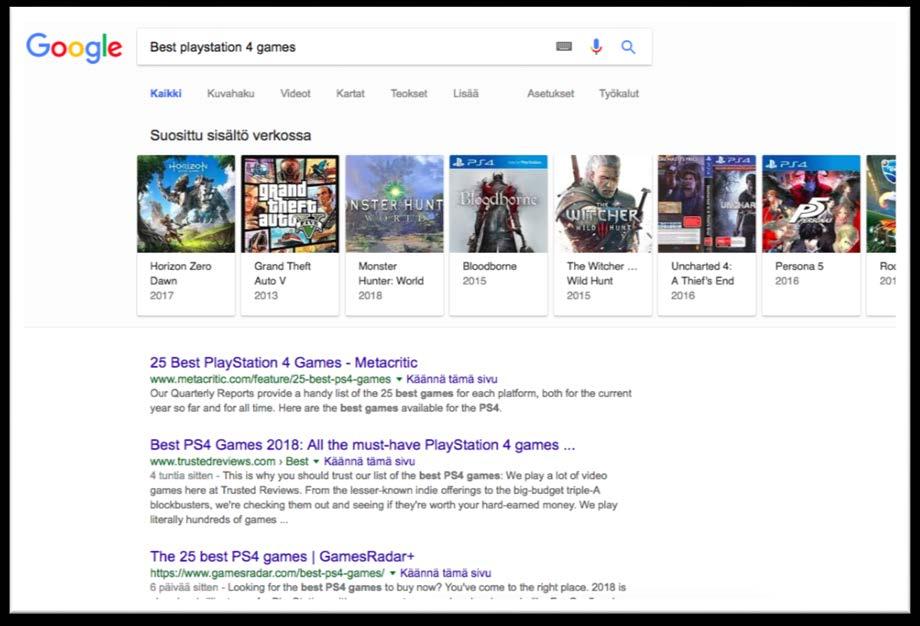
Task: Open '25 Best PlayStation 4 Games - Metacritic' result
Action: tap(283, 363)
